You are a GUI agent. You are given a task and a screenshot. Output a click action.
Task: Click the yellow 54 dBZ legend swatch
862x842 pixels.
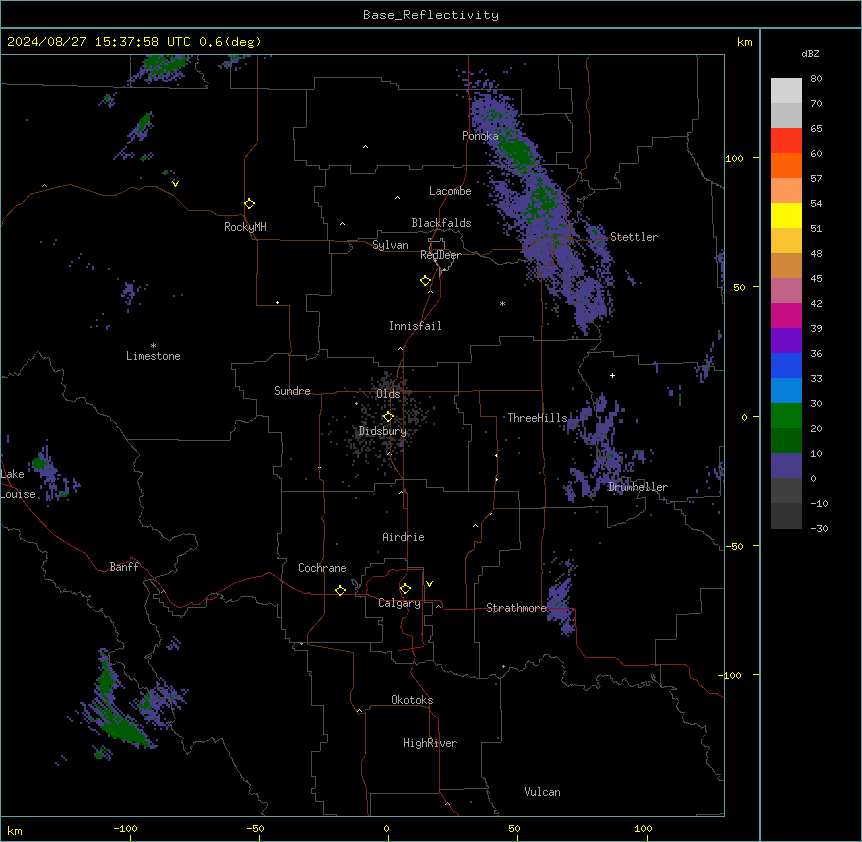pos(786,215)
